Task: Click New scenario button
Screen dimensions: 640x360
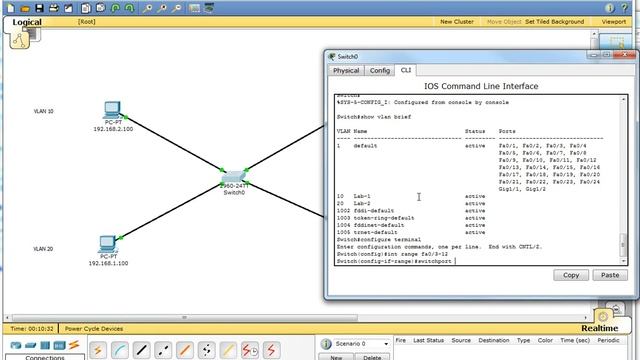Action: (336, 357)
